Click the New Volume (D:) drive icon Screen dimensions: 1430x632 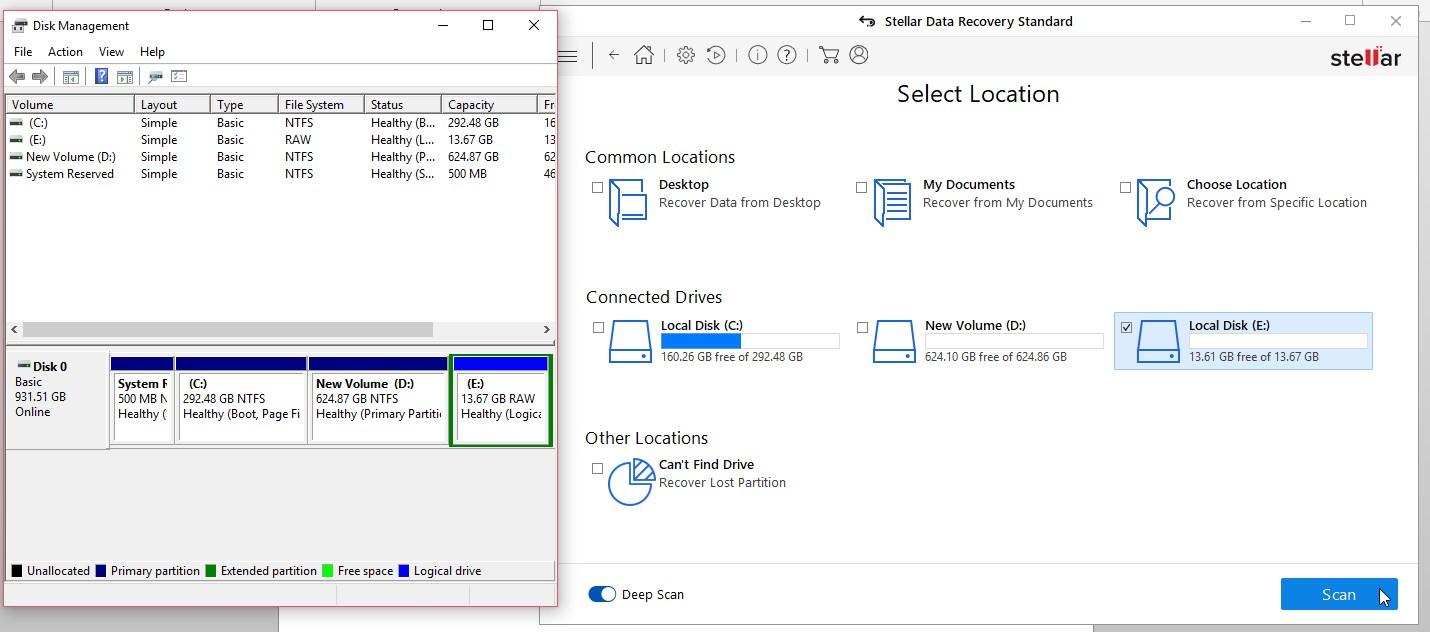click(x=894, y=341)
